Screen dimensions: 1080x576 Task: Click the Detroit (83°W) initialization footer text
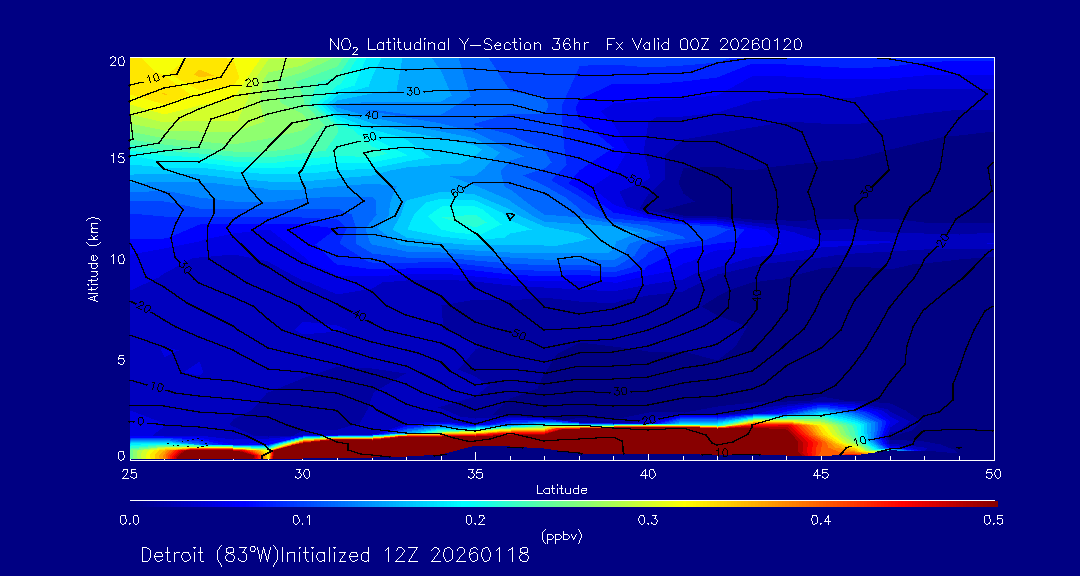335,556
